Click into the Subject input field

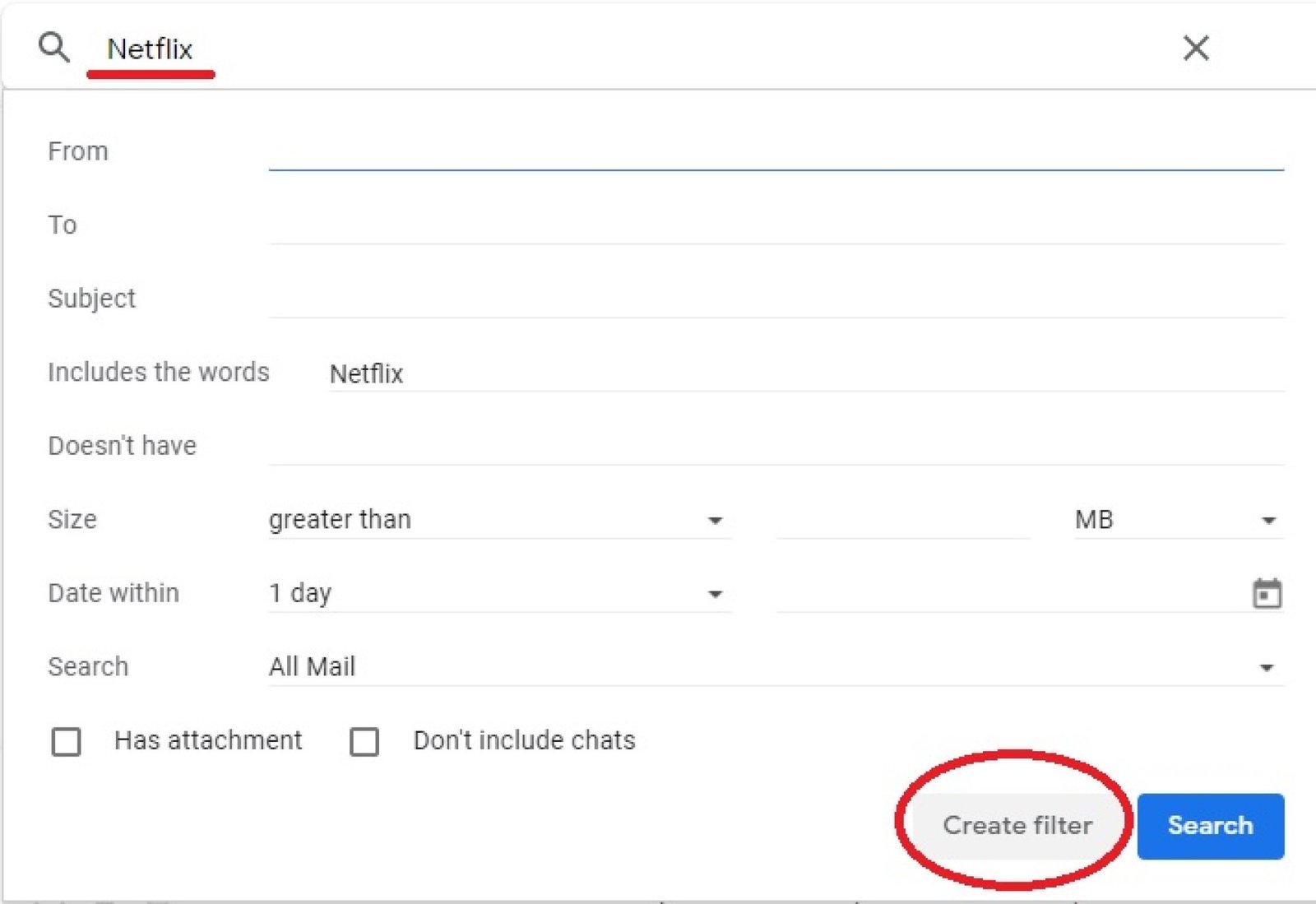[x=776, y=299]
